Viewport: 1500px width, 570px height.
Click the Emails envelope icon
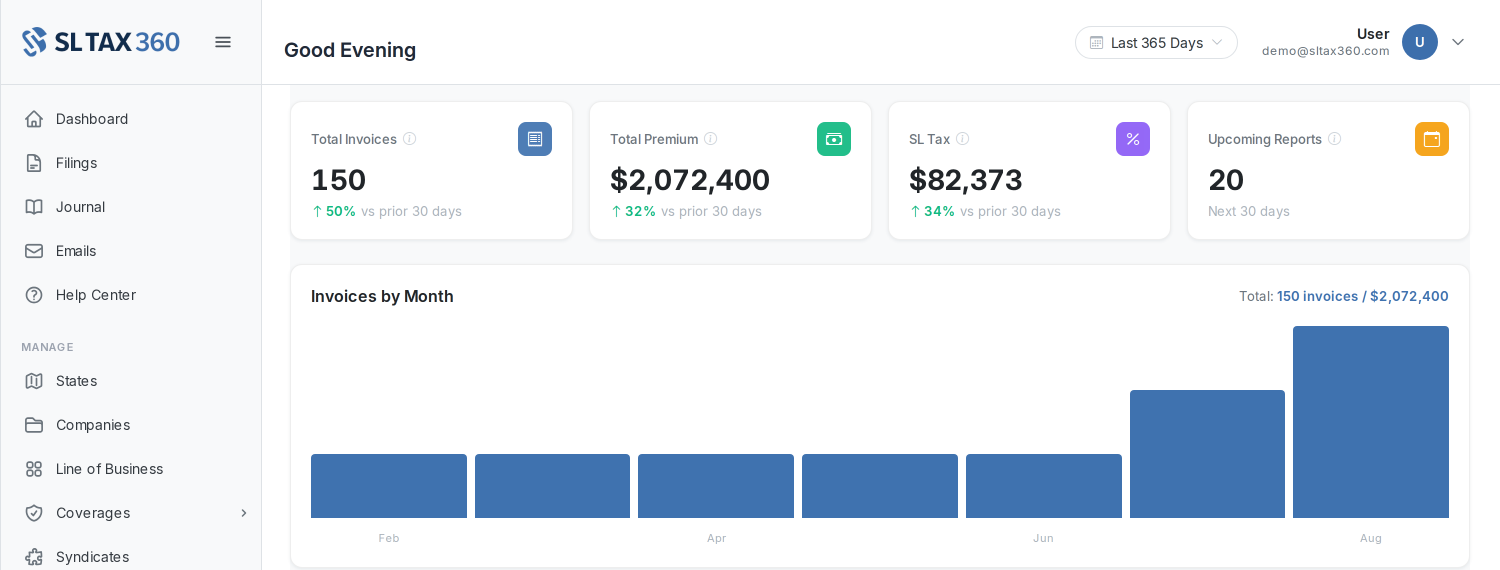pyautogui.click(x=34, y=251)
